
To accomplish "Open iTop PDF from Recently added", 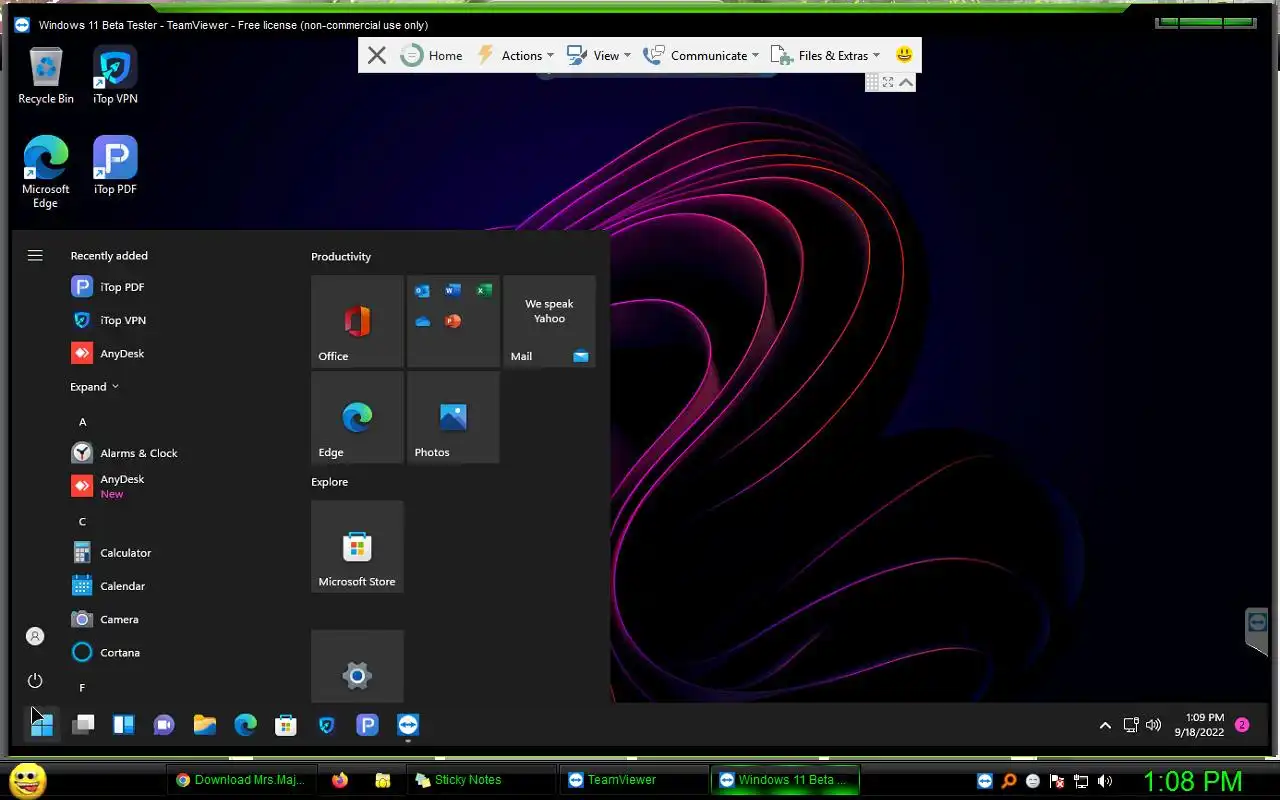I will click(x=108, y=287).
